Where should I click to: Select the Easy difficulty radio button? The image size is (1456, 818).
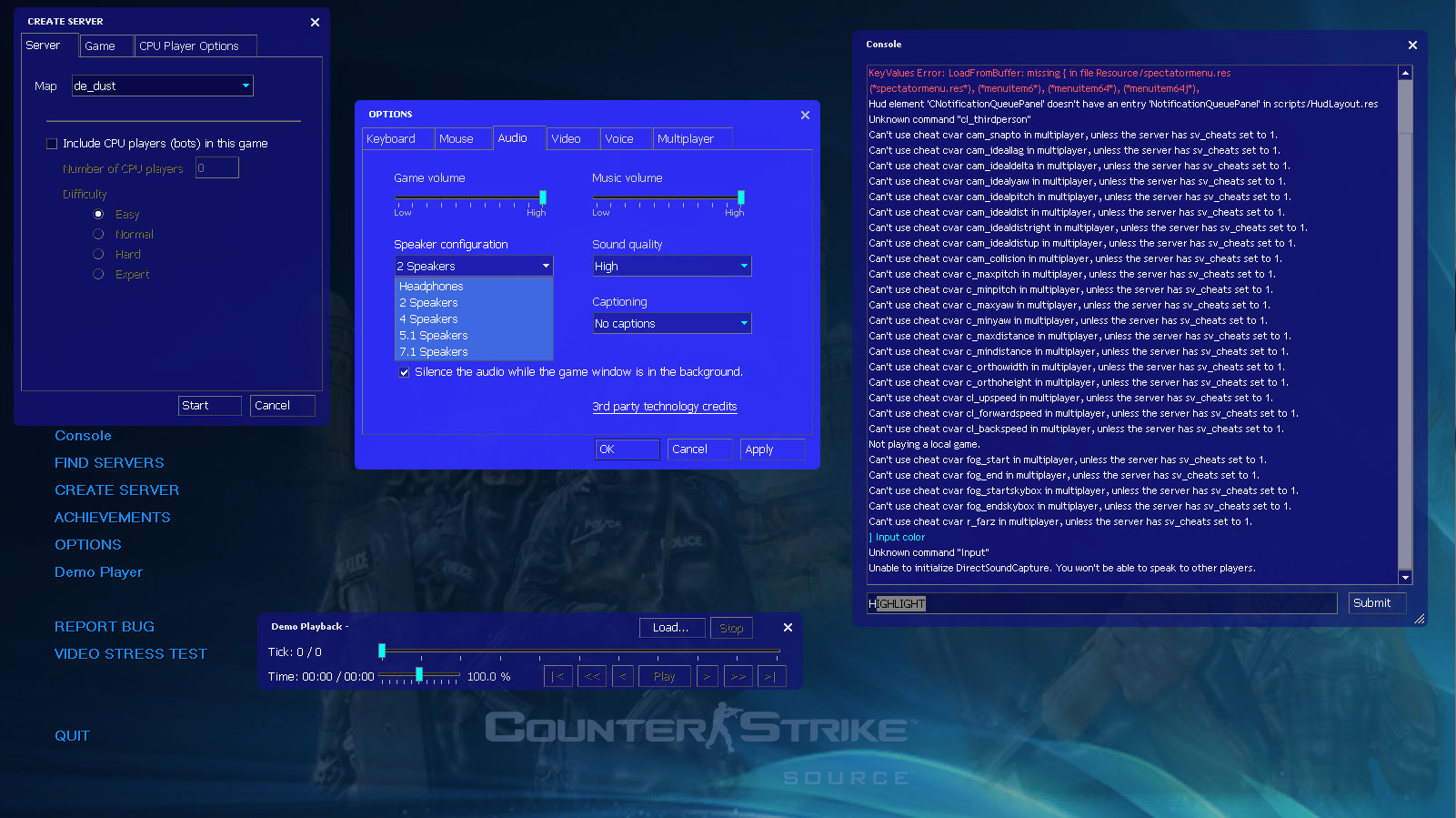(x=98, y=215)
